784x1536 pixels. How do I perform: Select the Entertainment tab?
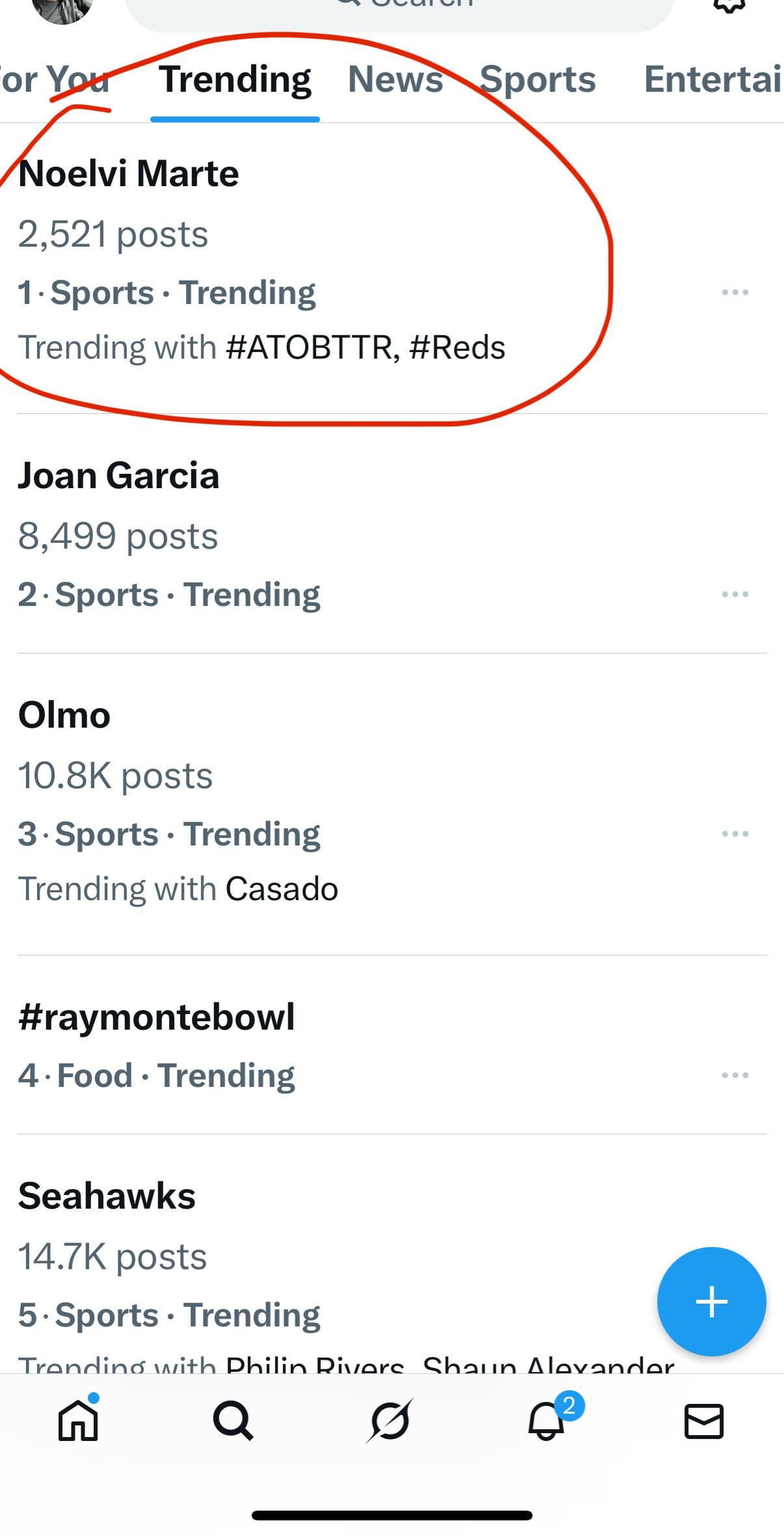(x=712, y=79)
